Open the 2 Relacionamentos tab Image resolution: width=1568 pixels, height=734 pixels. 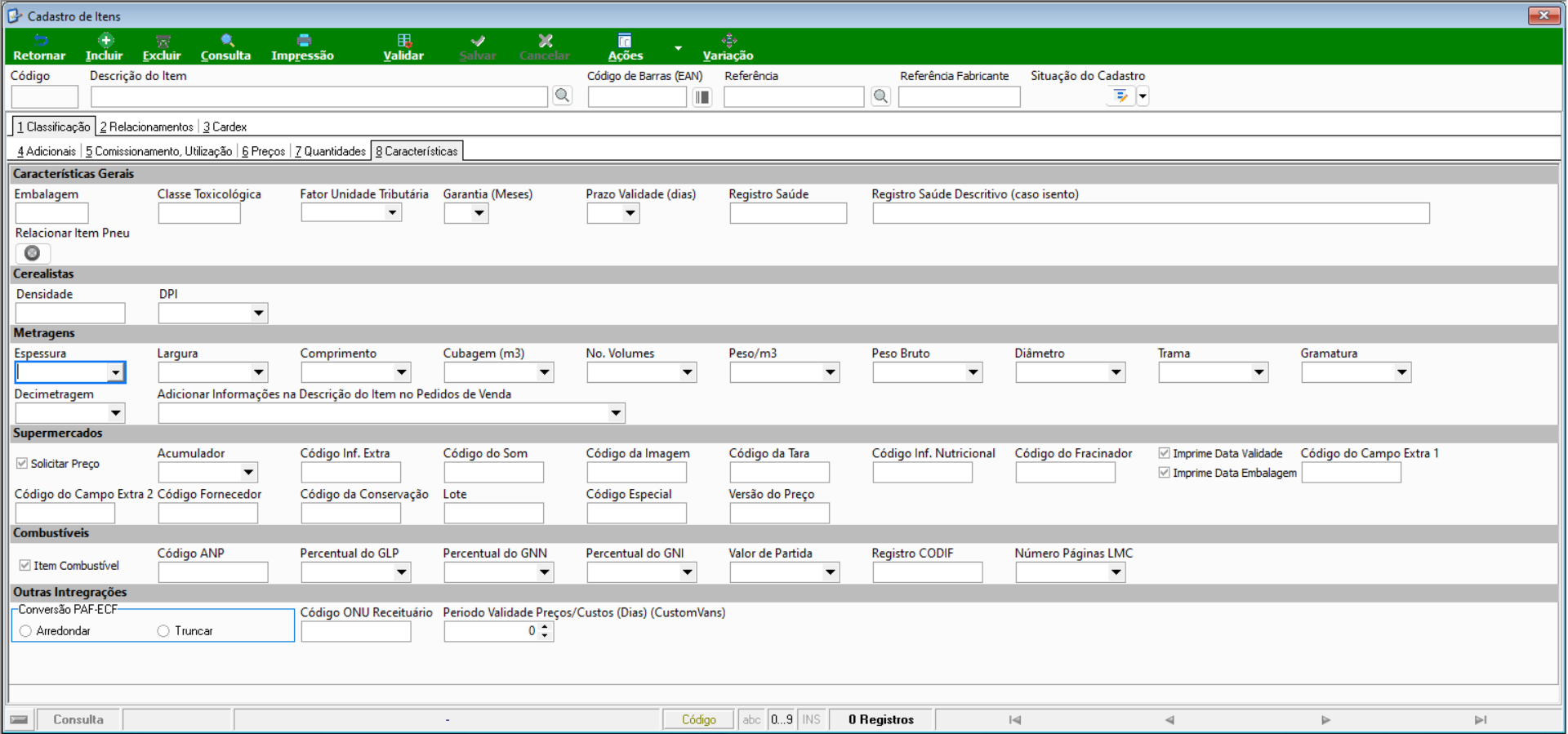(x=147, y=127)
